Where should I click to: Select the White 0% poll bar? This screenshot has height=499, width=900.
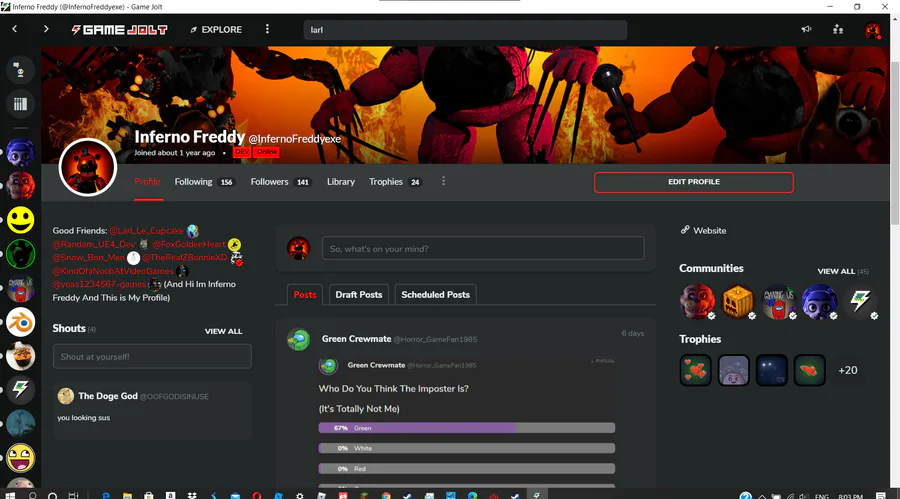467,448
